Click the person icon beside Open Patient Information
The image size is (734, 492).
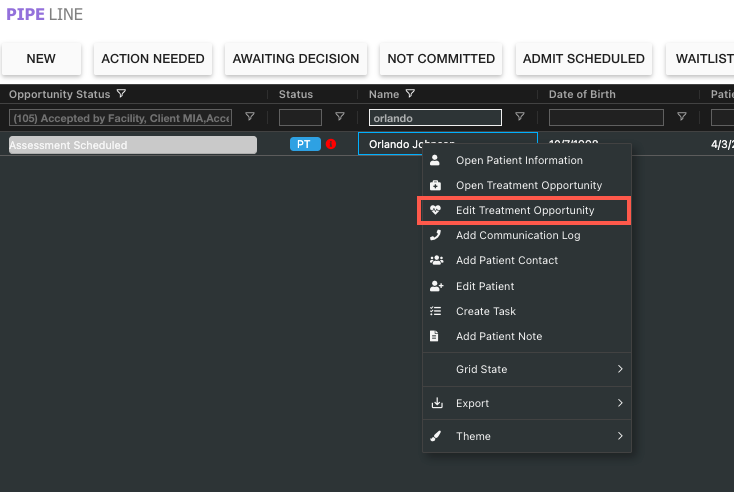point(435,160)
